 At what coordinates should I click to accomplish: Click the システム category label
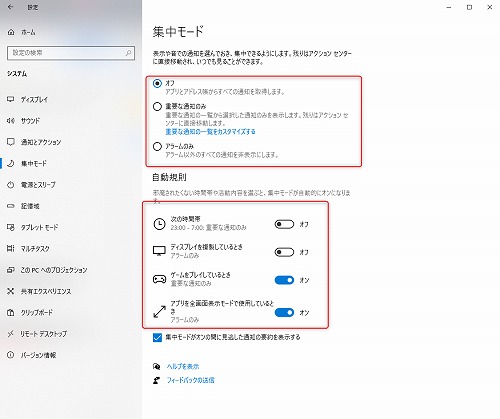(x=17, y=74)
